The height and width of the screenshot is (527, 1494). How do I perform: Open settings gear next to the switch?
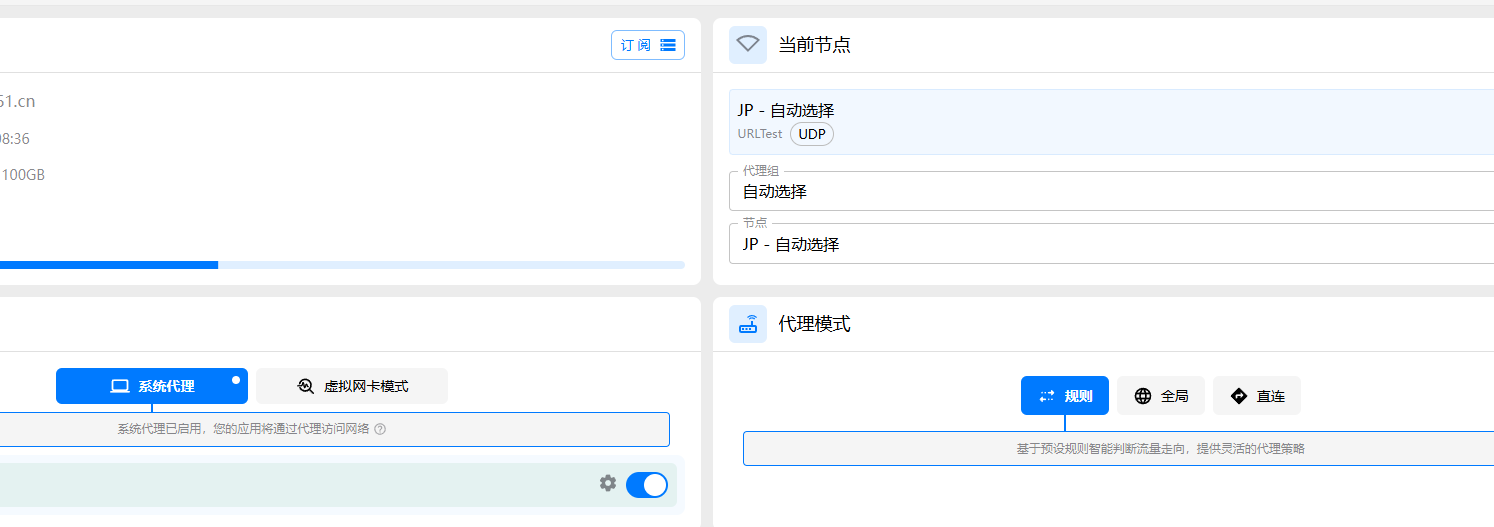(608, 483)
